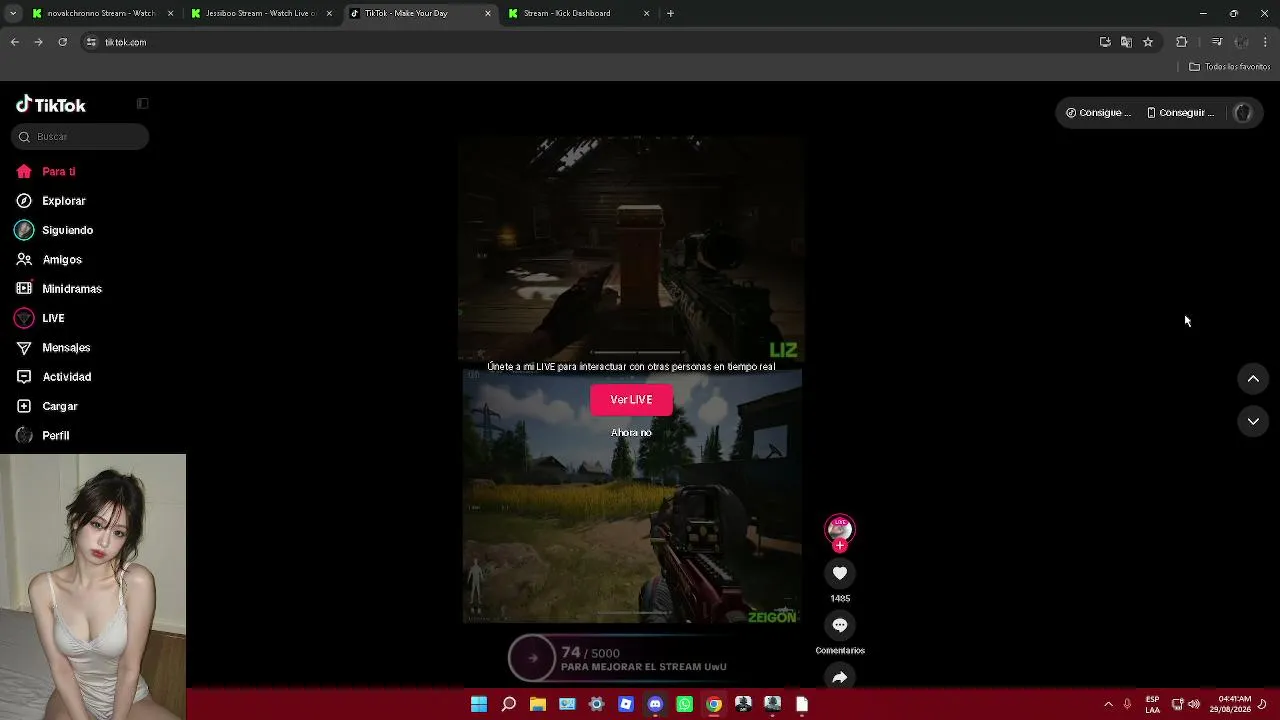
Task: Switch to the novakchronno Stream tab
Action: [x=100, y=14]
